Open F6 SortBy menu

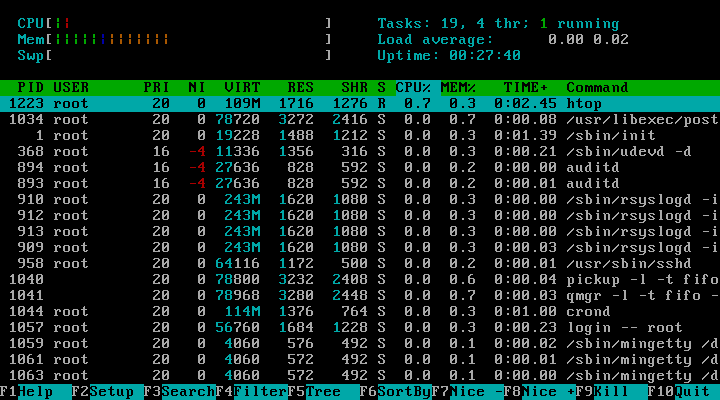coord(396,392)
